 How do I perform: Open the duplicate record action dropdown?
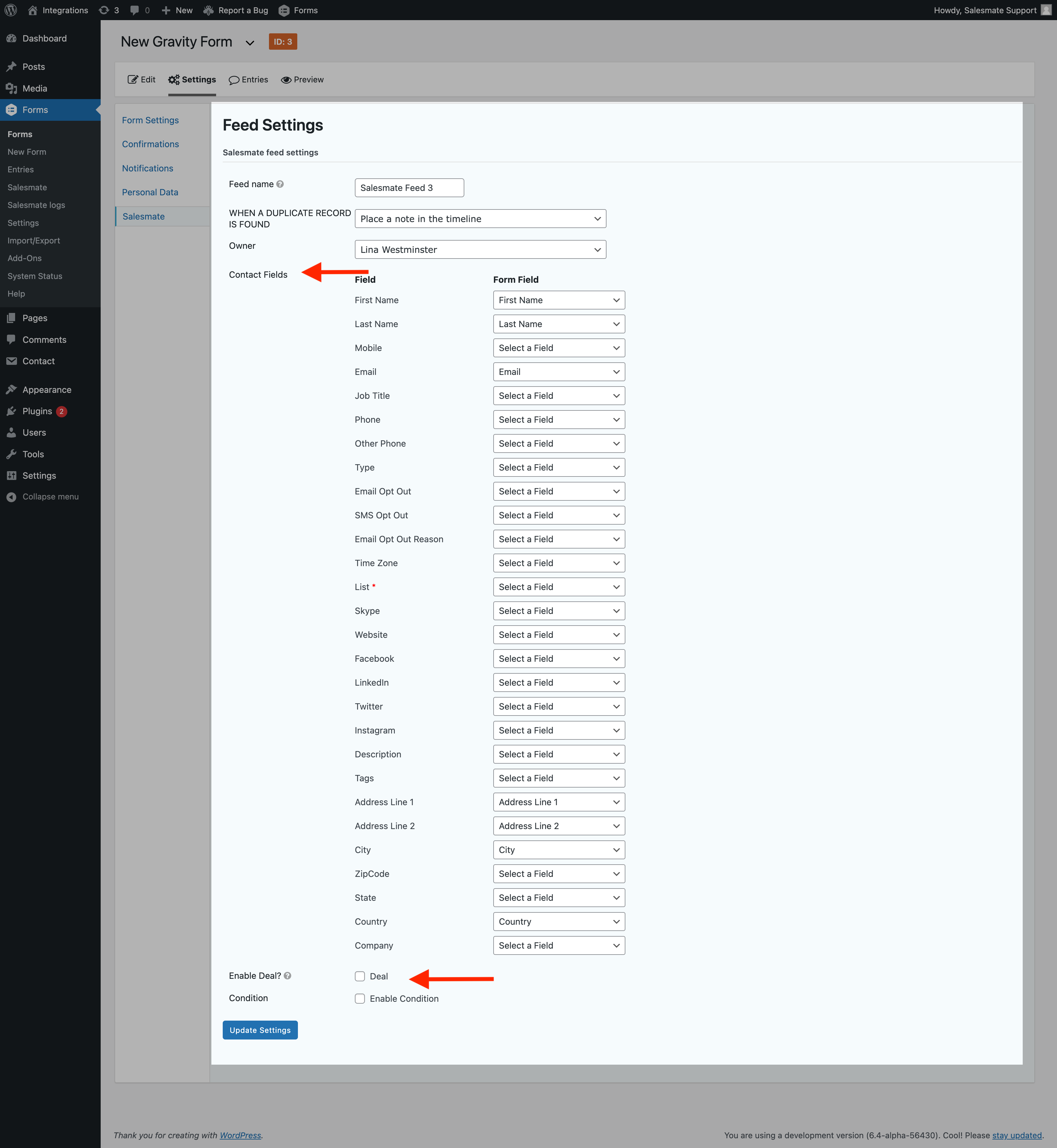[480, 218]
